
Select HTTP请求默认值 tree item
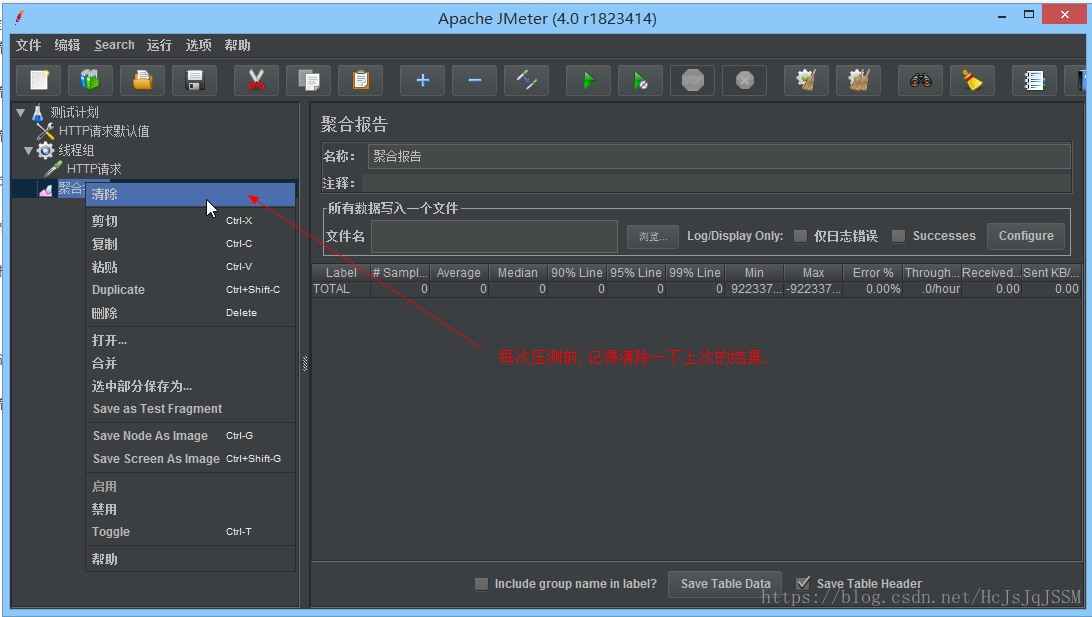[x=104, y=131]
